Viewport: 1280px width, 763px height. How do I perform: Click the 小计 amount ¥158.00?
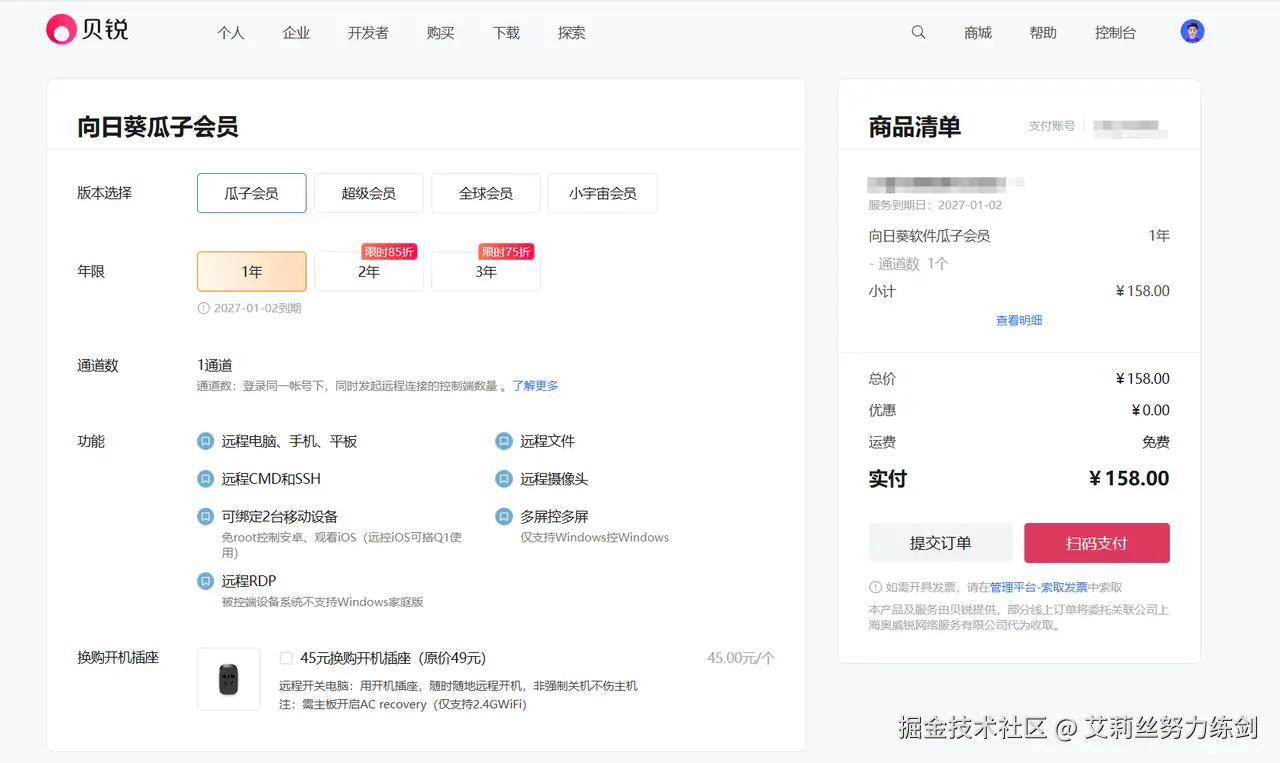pyautogui.click(x=1142, y=291)
